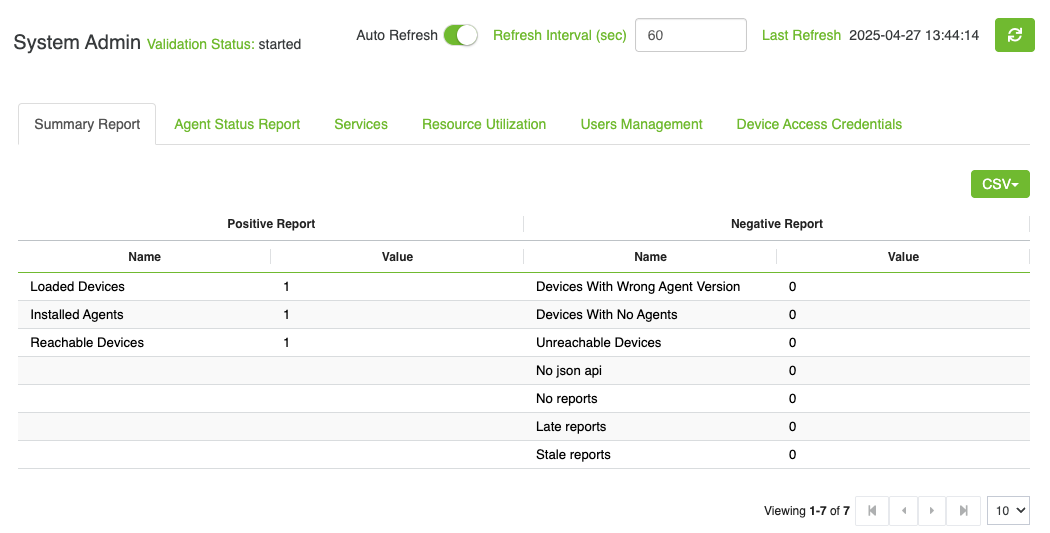Switch to the Agent Status Report tab
The width and height of the screenshot is (1050, 533).
click(237, 124)
